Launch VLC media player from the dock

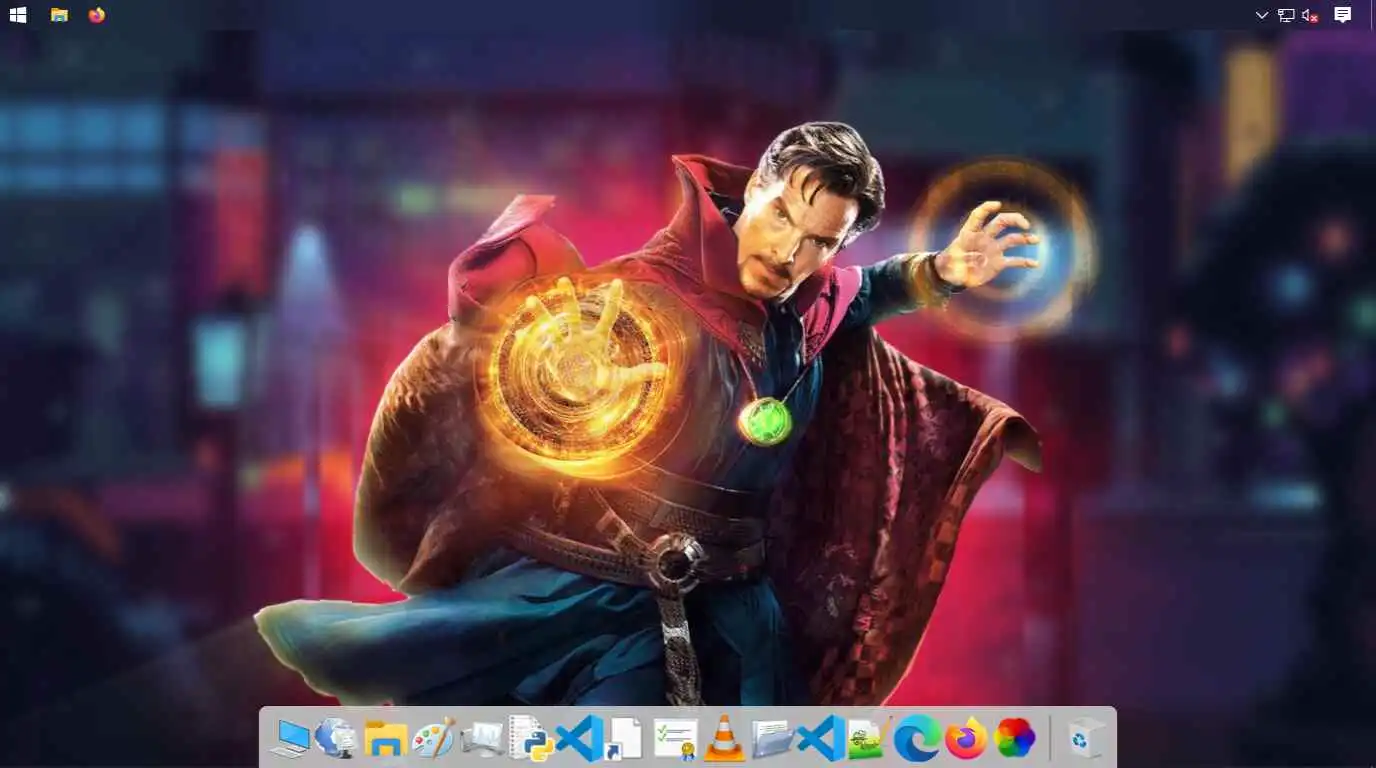click(724, 739)
